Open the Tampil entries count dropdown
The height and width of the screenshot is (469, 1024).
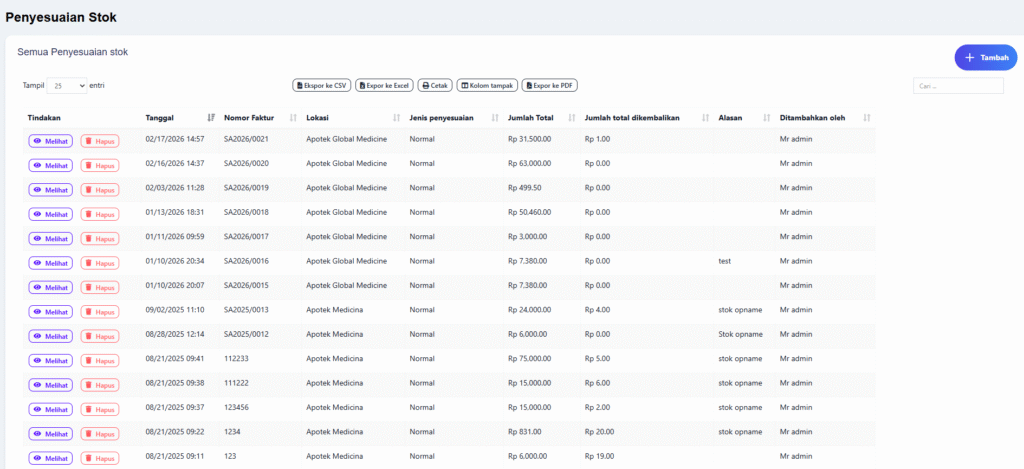pyautogui.click(x=67, y=86)
